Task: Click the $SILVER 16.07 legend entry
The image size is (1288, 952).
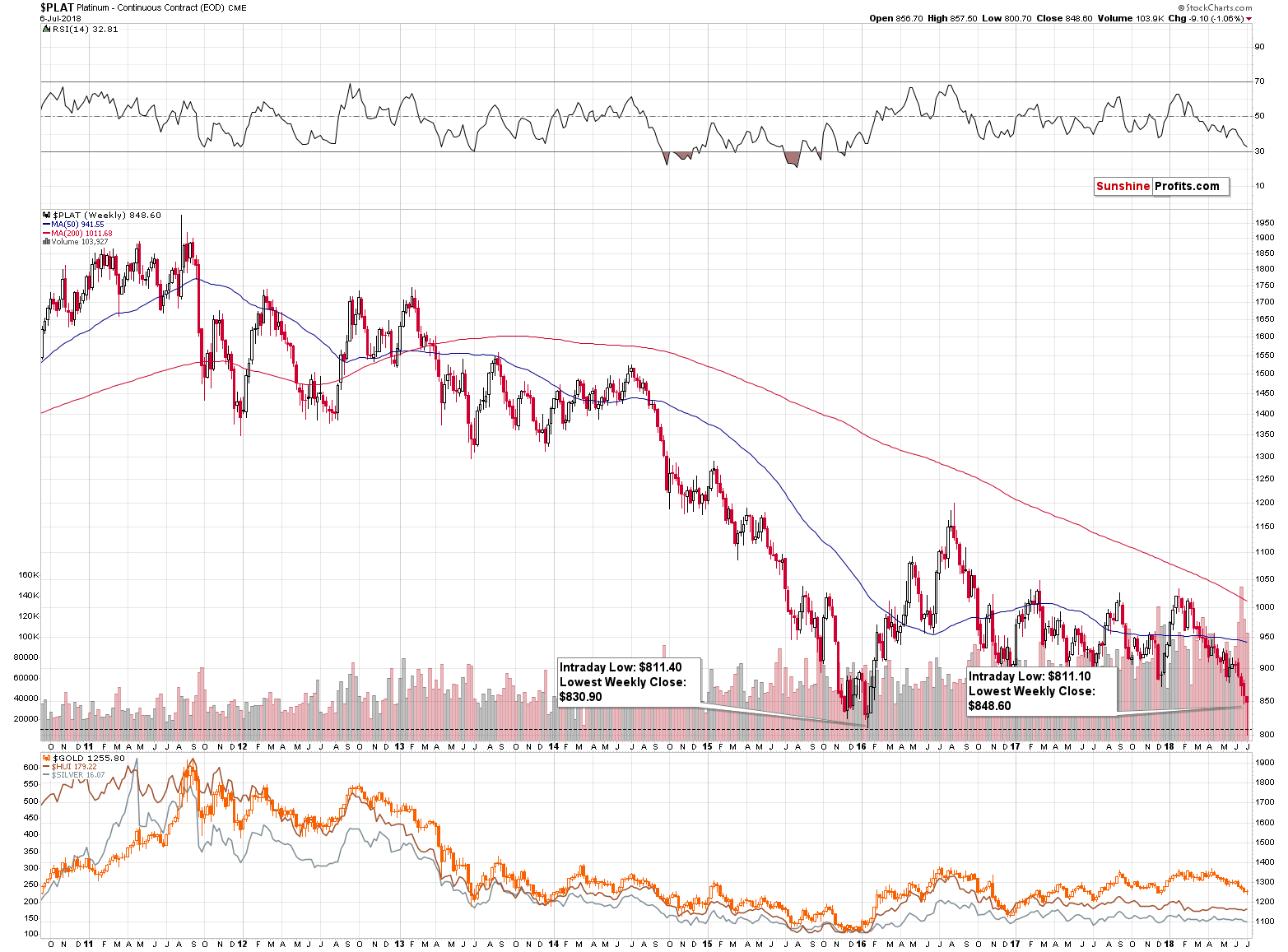Action: (x=79, y=775)
